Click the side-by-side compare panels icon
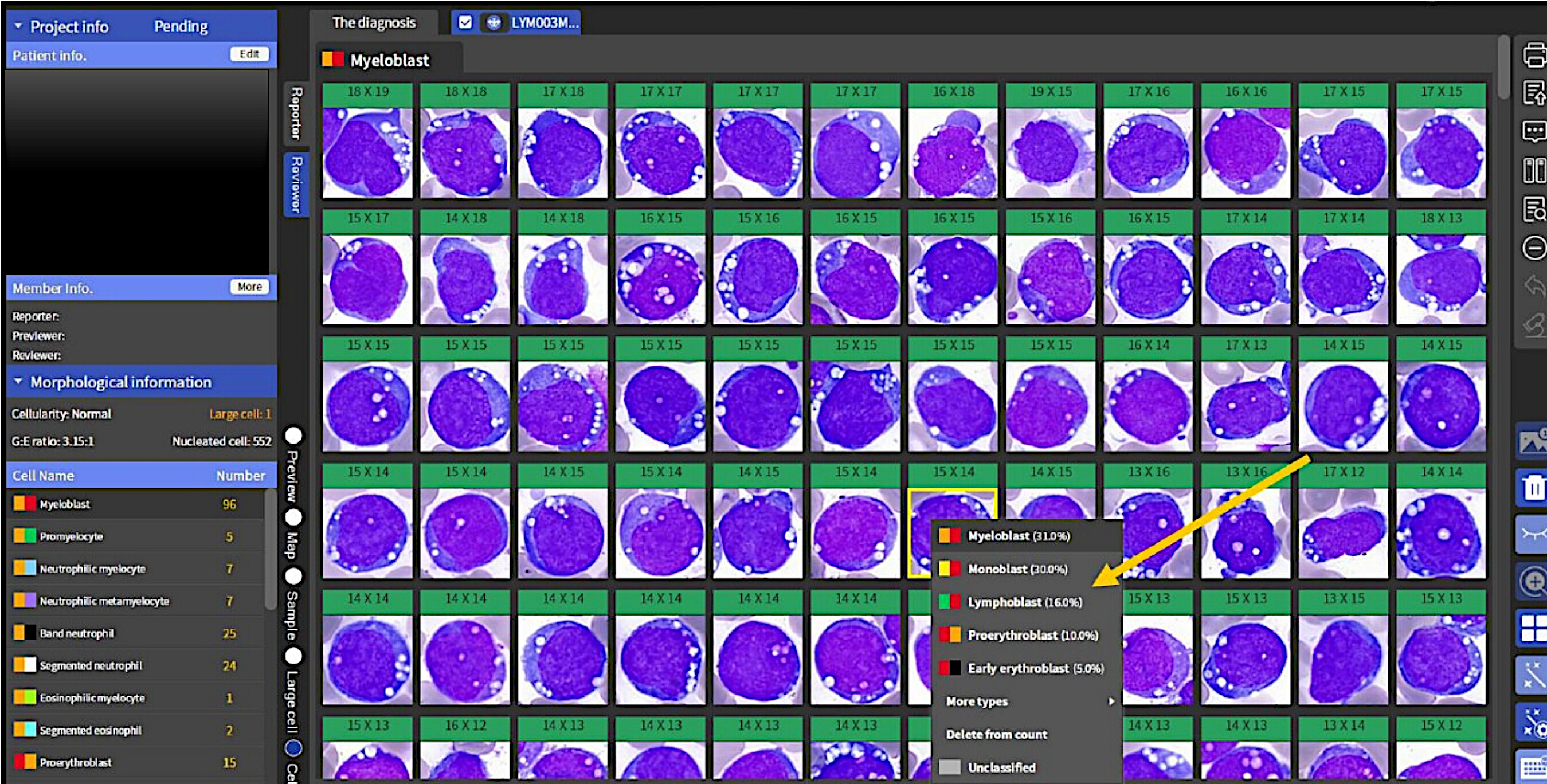The width and height of the screenshot is (1547, 784). (1534, 170)
